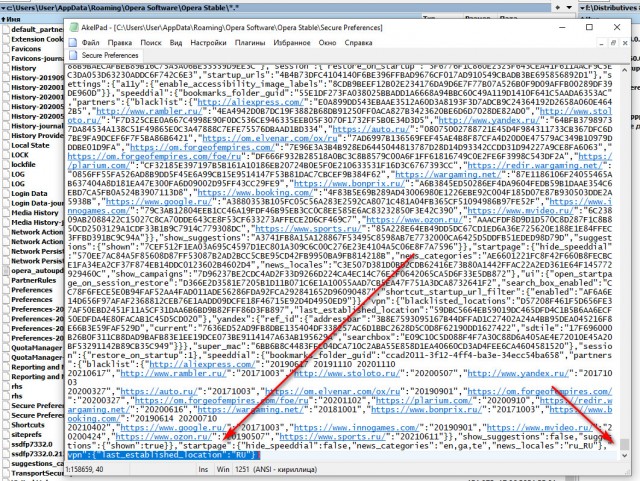The image size is (640, 481).
Task: Open www.bonprix.ru link before 20171003
Action: 427,410
